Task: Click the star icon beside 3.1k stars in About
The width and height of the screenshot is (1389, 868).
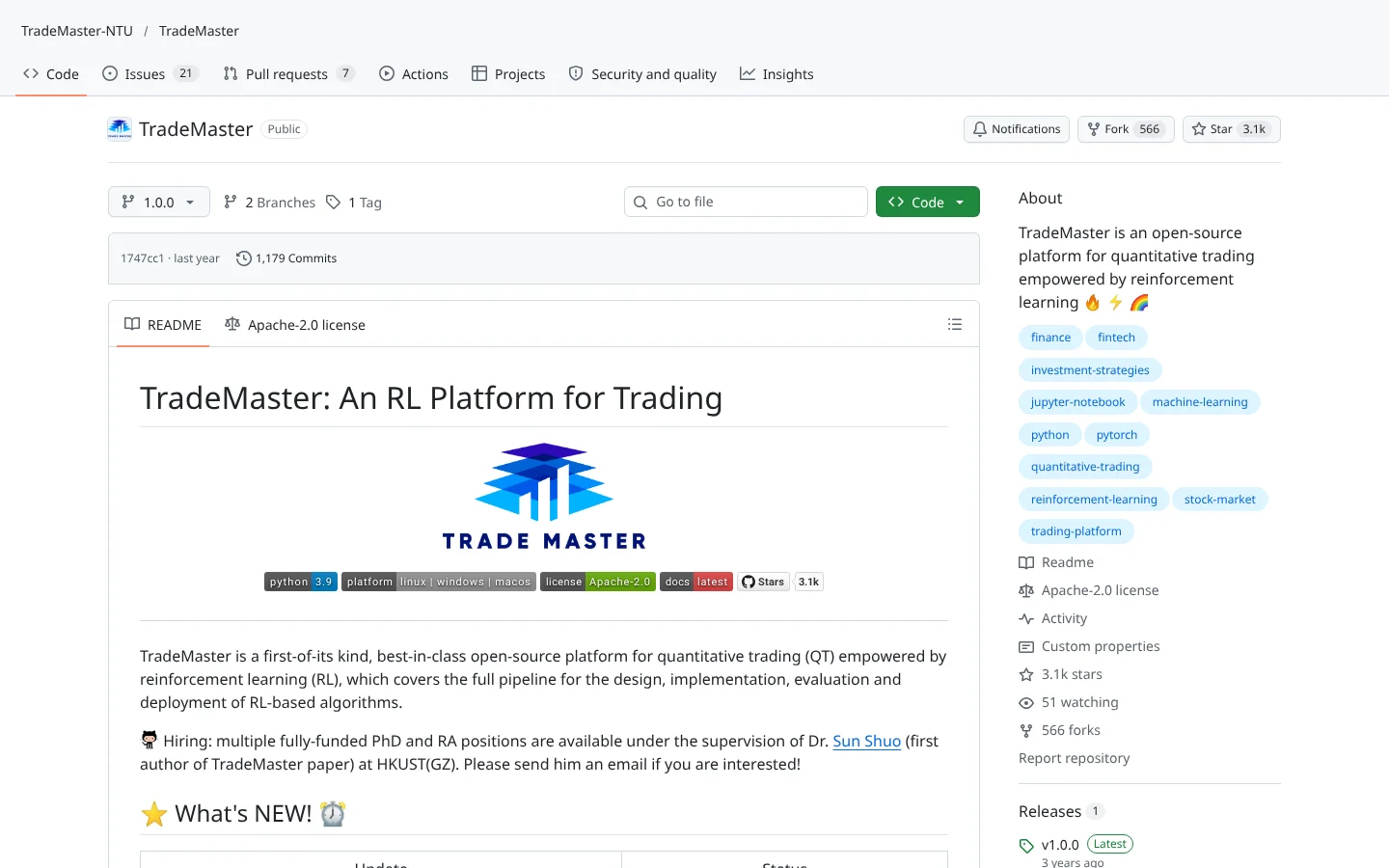Action: tap(1026, 674)
